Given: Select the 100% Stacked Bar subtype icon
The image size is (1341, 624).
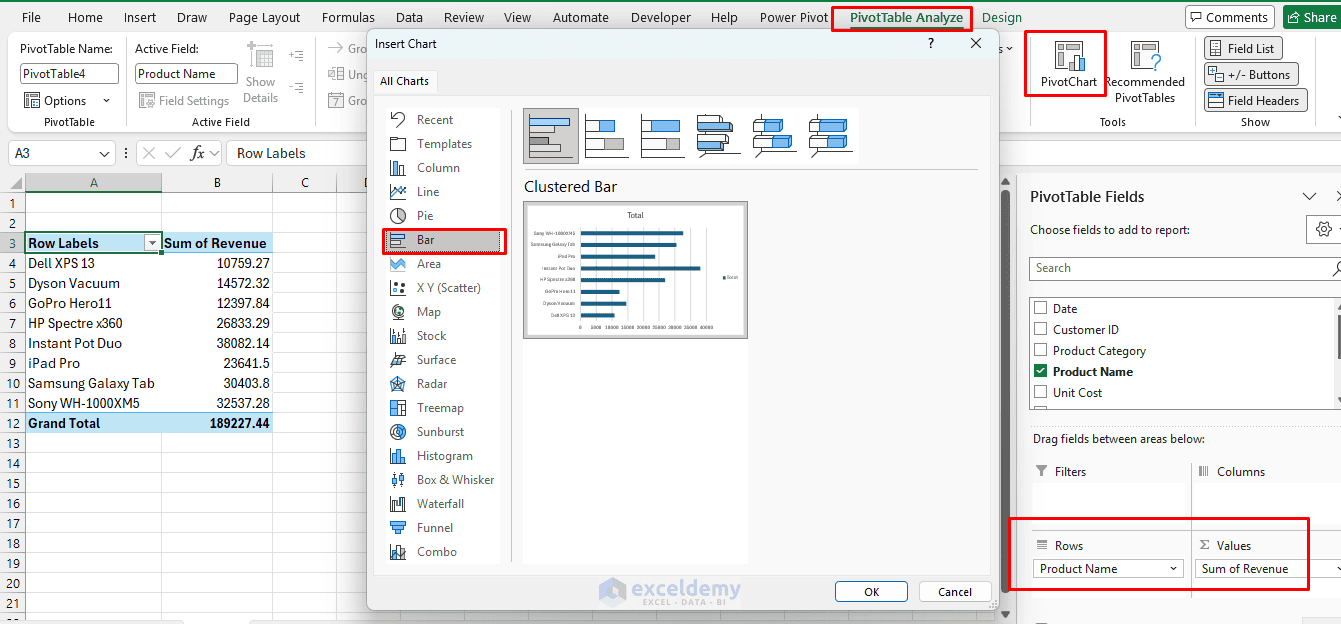Looking at the screenshot, I should click(662, 136).
